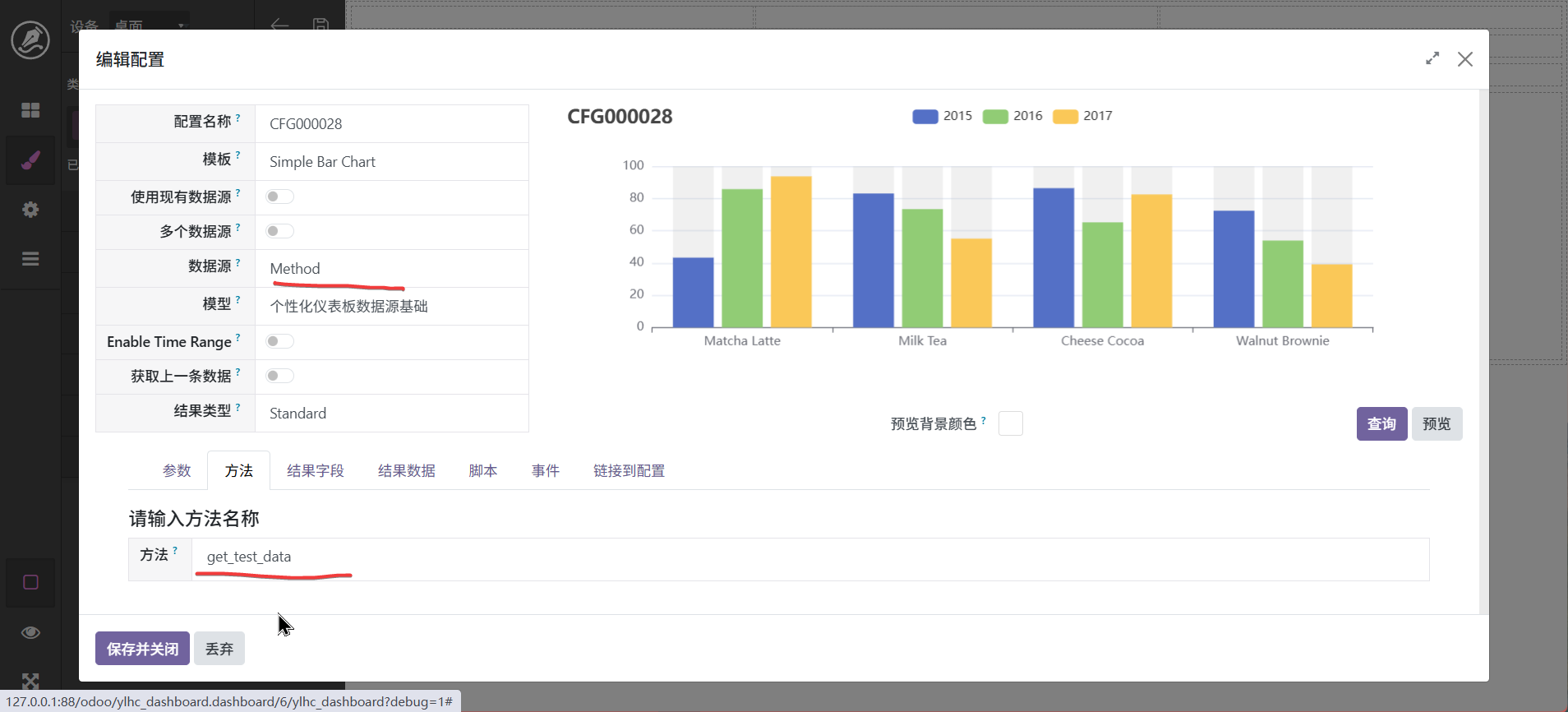Viewport: 1568px width, 712px height.
Task: Turn on the Enable Time Range switch
Action: tap(279, 341)
